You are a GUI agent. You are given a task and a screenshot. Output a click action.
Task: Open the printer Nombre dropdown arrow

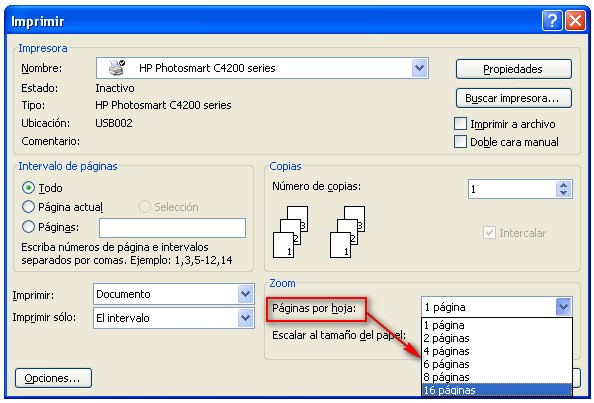(419, 68)
